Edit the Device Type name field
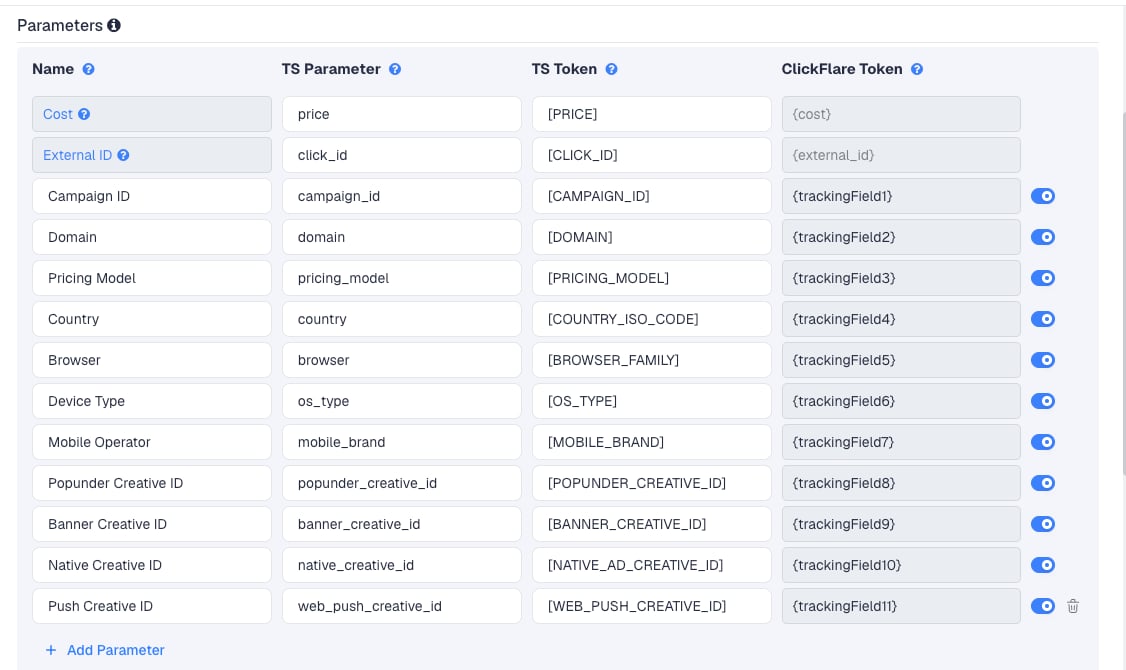 pyautogui.click(x=152, y=401)
